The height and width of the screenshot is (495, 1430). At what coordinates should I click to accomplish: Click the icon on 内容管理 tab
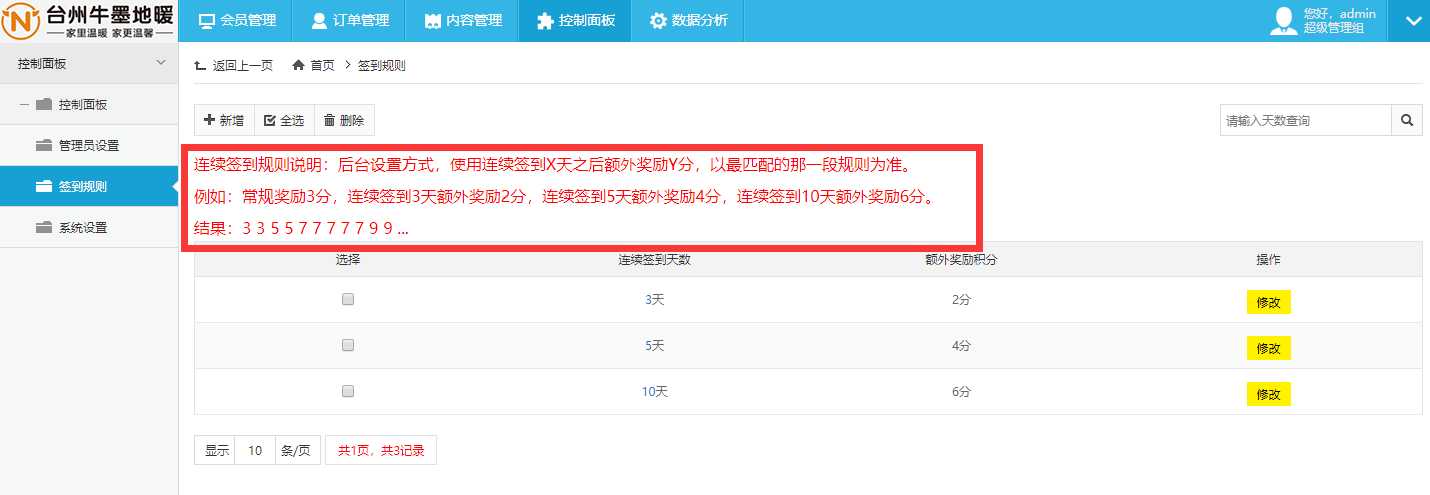click(x=433, y=21)
